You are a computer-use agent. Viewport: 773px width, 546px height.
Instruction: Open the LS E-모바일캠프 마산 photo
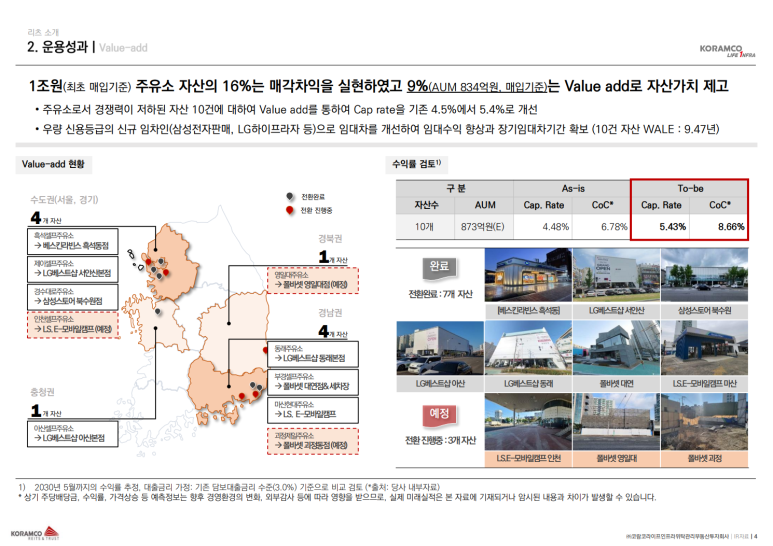pos(704,348)
